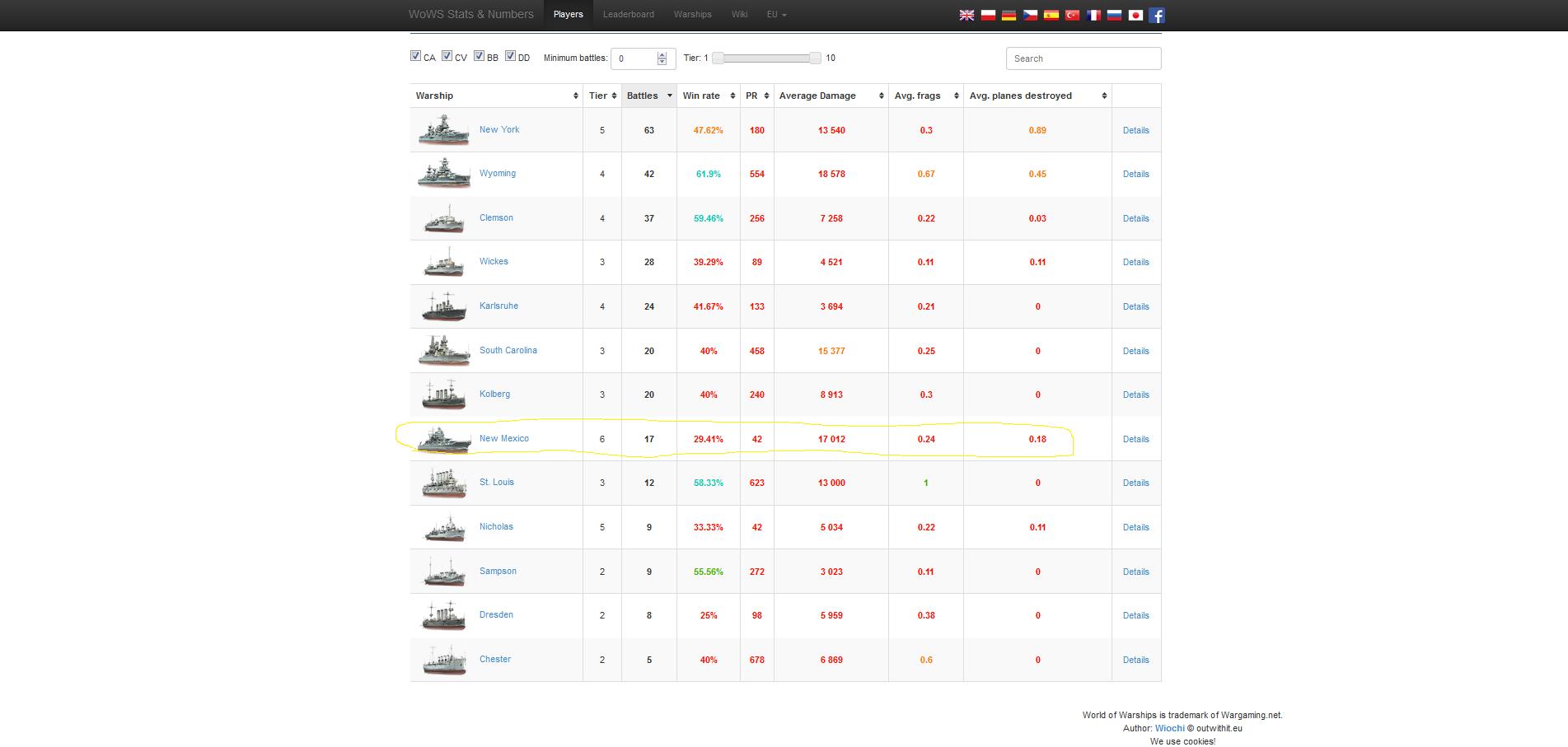1568x747 pixels.
Task: Switch language with the French flag
Action: pos(1093,15)
